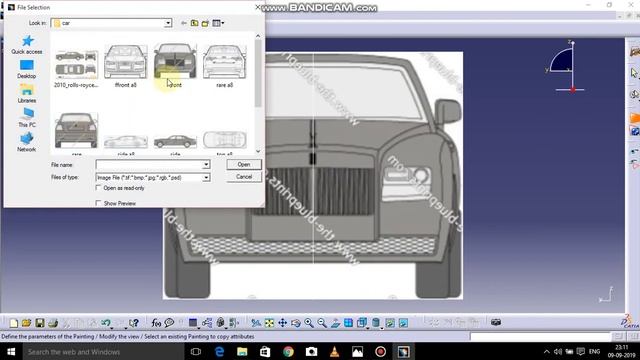Open Microsoft Edge from taskbar
The height and width of the screenshot is (360, 640).
pos(219,351)
